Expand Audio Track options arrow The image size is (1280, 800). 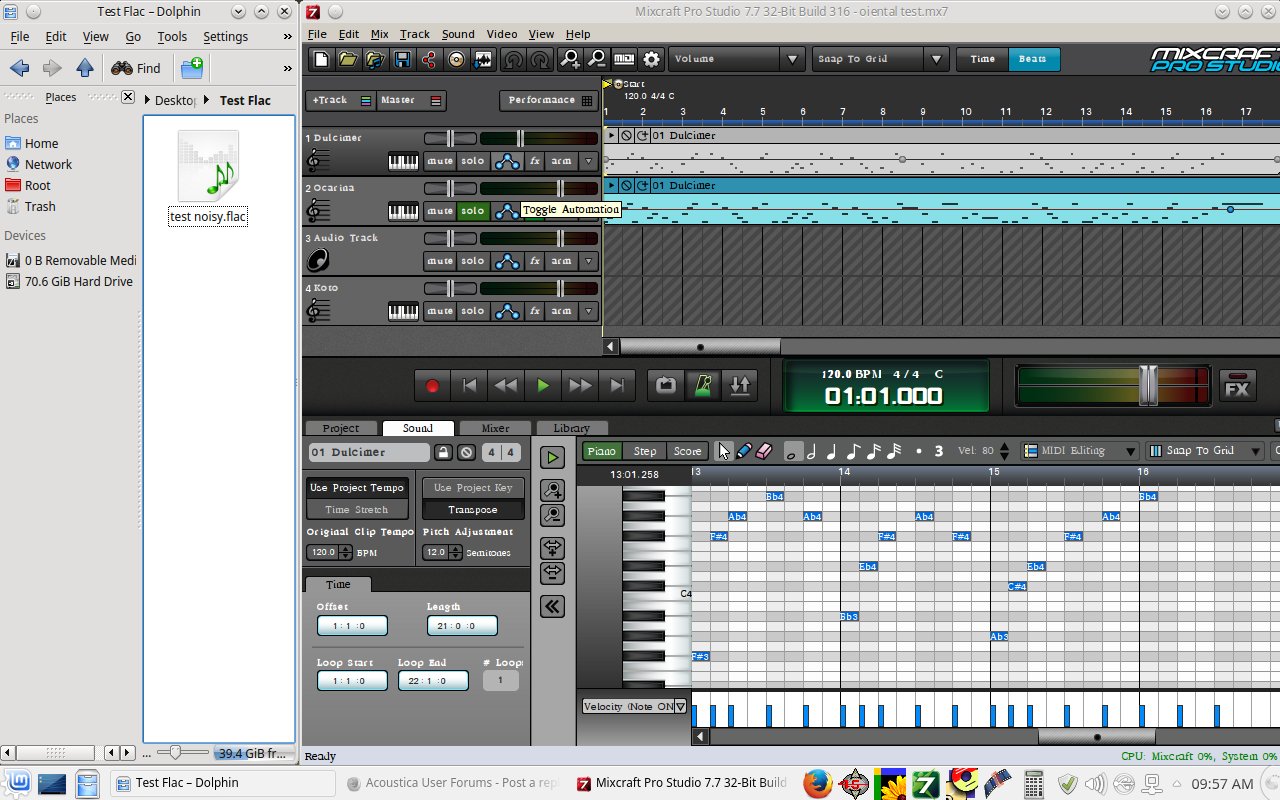588,261
